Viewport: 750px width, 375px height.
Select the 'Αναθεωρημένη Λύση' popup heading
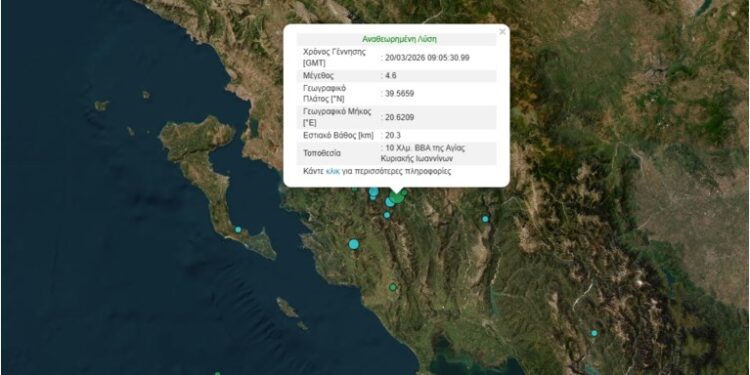(x=399, y=39)
